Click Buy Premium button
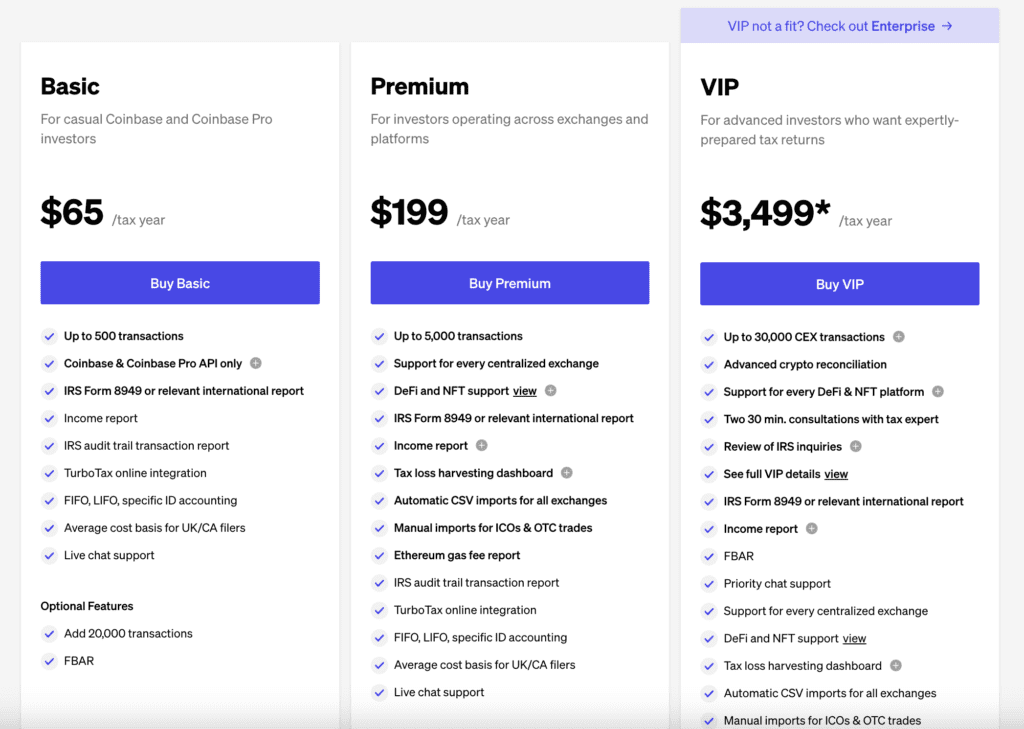 coord(510,283)
